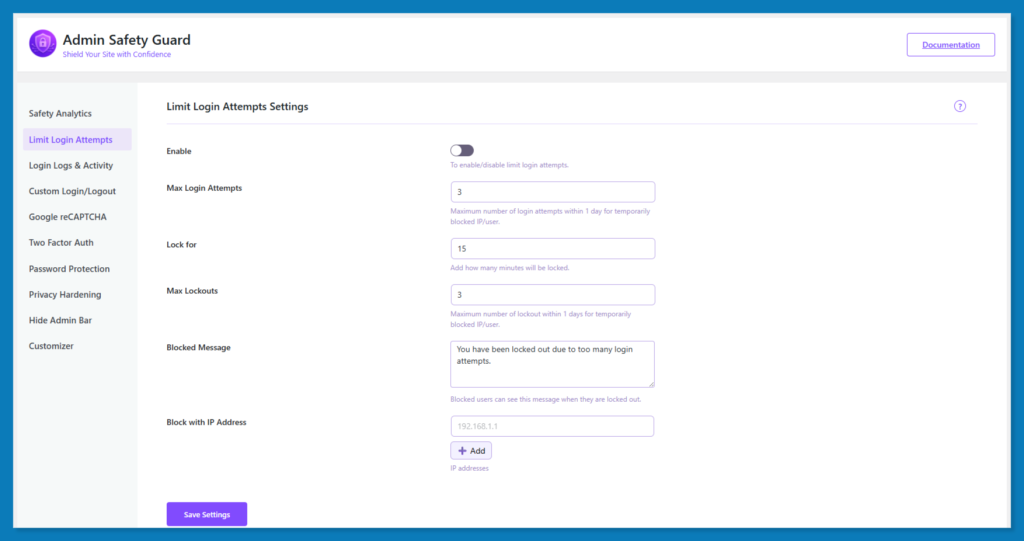The image size is (1024, 541).
Task: Select Limit Login Attempts menu item
Action: point(71,140)
